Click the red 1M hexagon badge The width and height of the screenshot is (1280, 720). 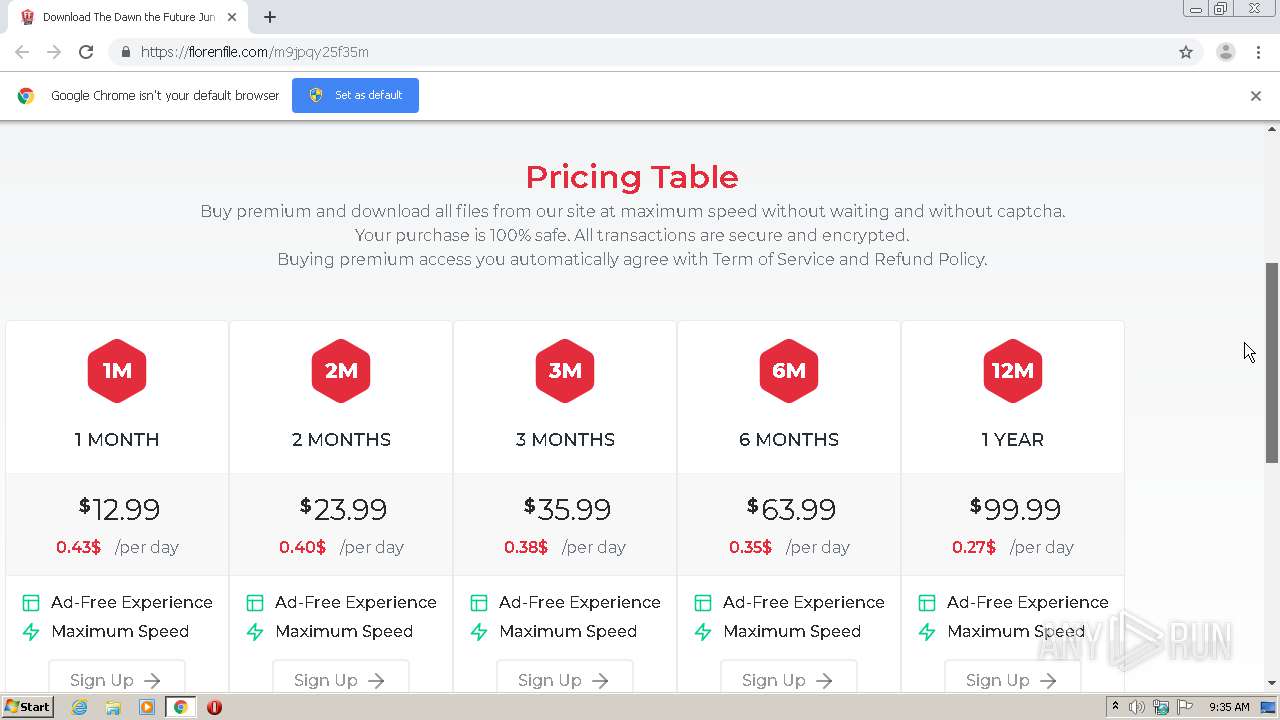[117, 371]
